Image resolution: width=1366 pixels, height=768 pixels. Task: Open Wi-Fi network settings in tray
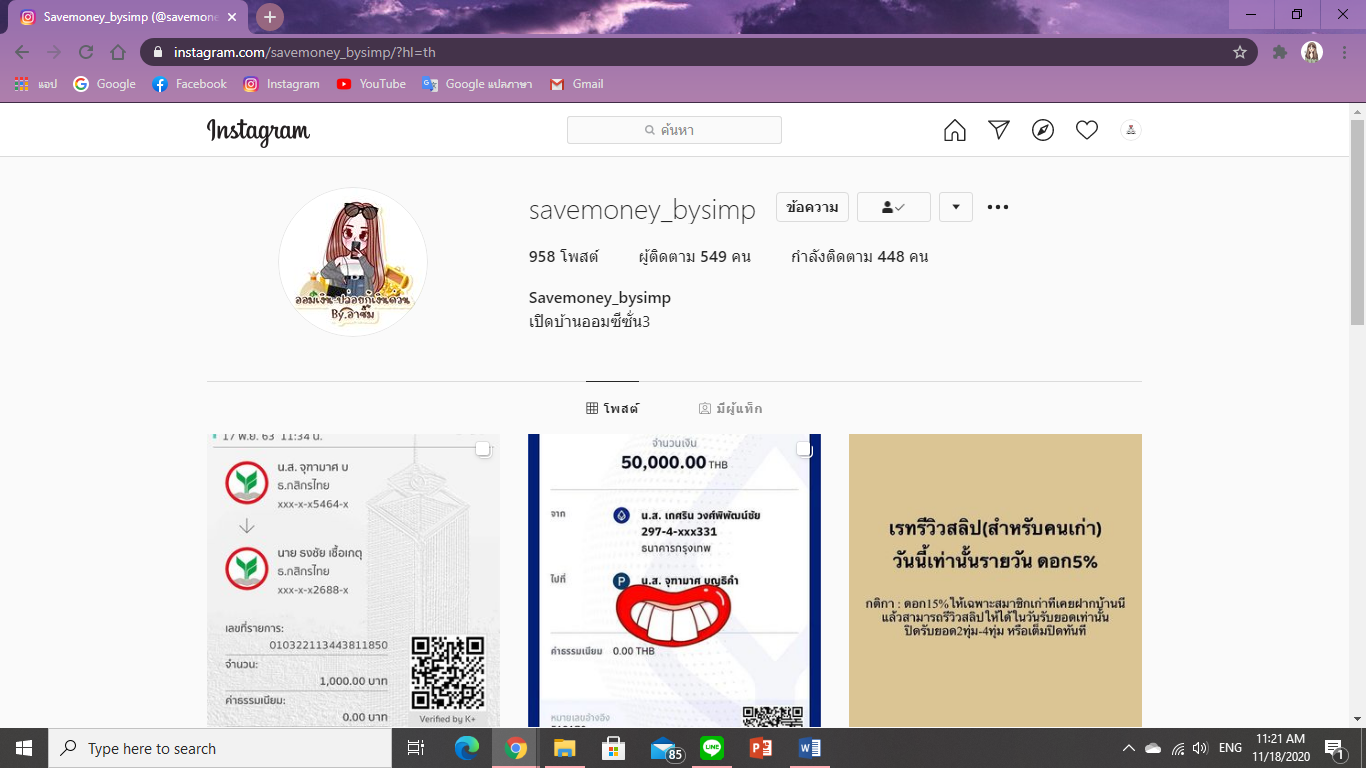pyautogui.click(x=1178, y=748)
